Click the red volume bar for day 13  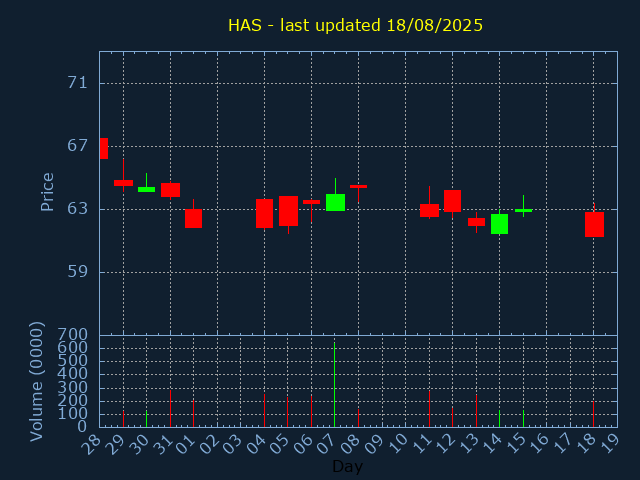coord(476,411)
